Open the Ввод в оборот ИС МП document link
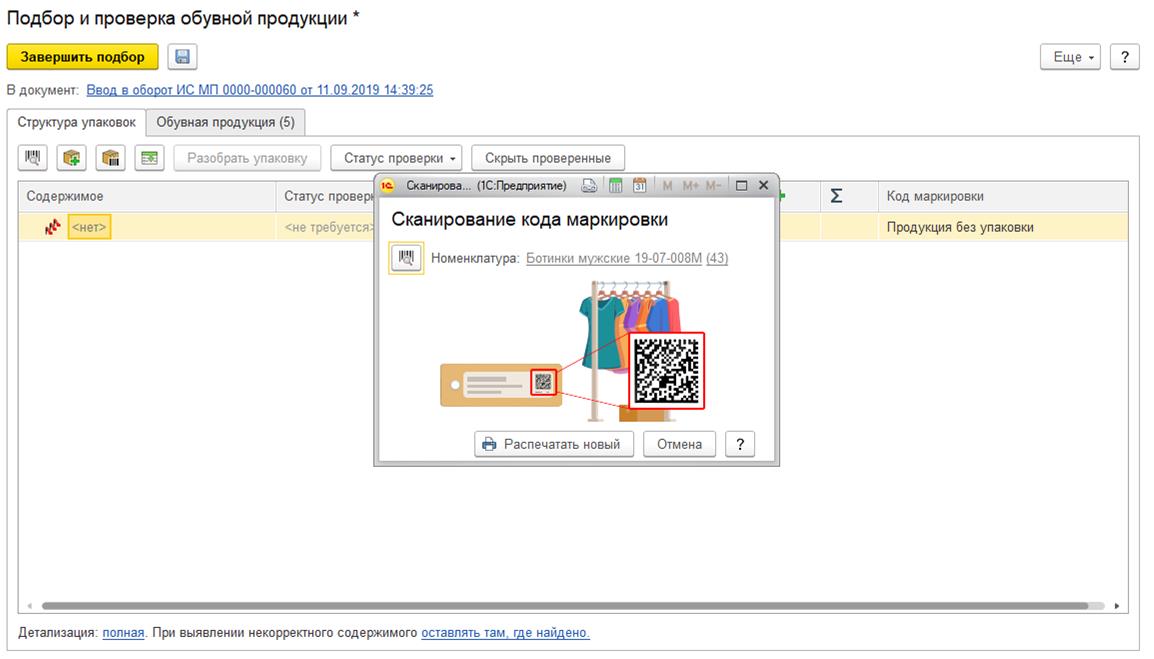Screen dimensions: 1154x659 [x=259, y=90]
